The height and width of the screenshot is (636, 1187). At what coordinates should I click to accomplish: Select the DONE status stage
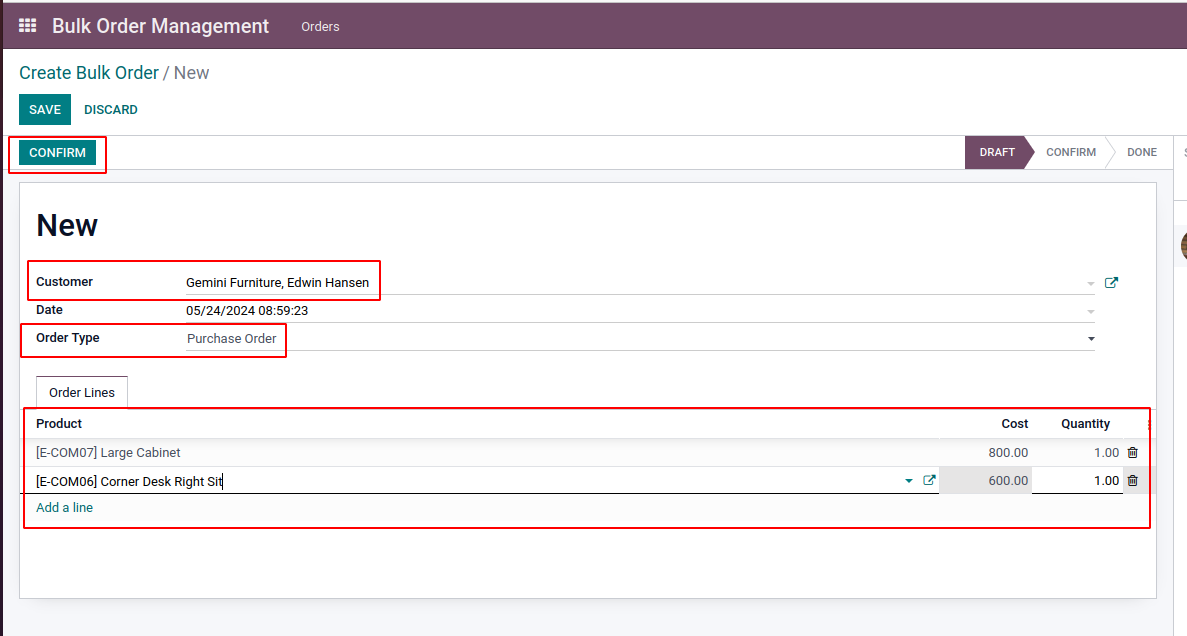point(1142,152)
